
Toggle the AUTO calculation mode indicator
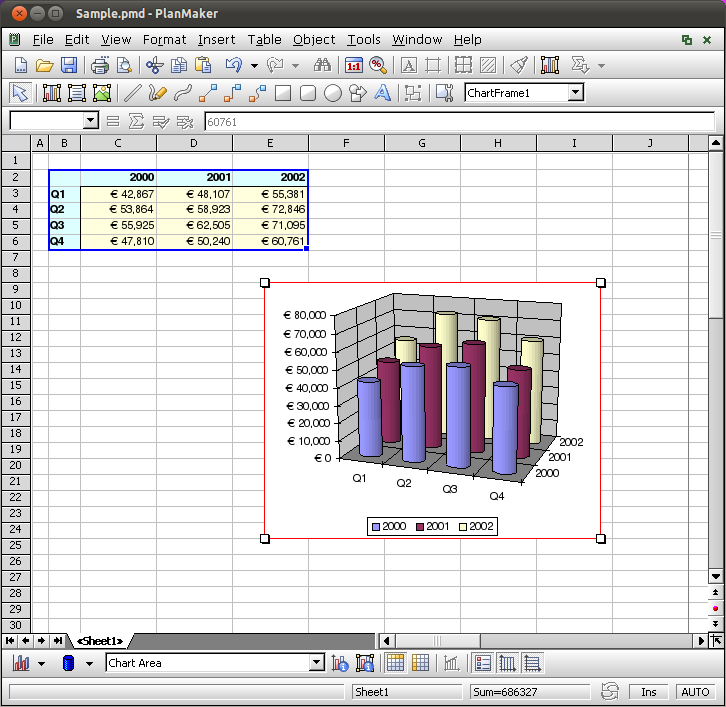[694, 692]
